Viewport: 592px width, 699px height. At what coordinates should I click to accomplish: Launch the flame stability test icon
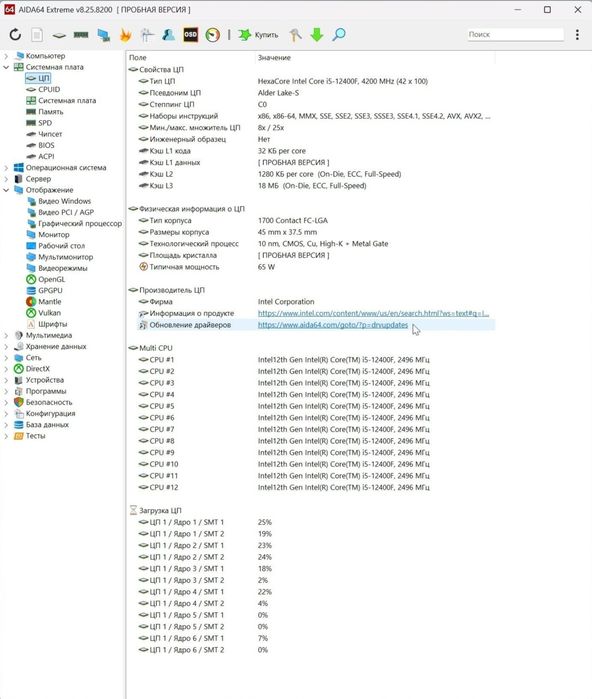click(x=125, y=35)
